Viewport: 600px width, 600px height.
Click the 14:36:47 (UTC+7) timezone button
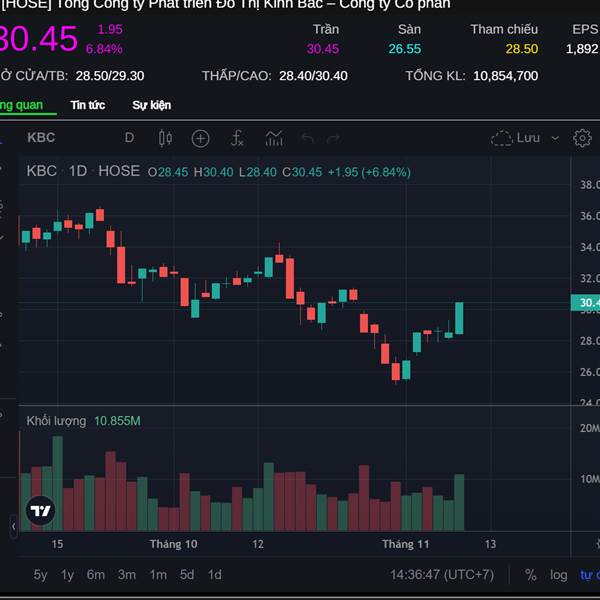pyautogui.click(x=442, y=574)
